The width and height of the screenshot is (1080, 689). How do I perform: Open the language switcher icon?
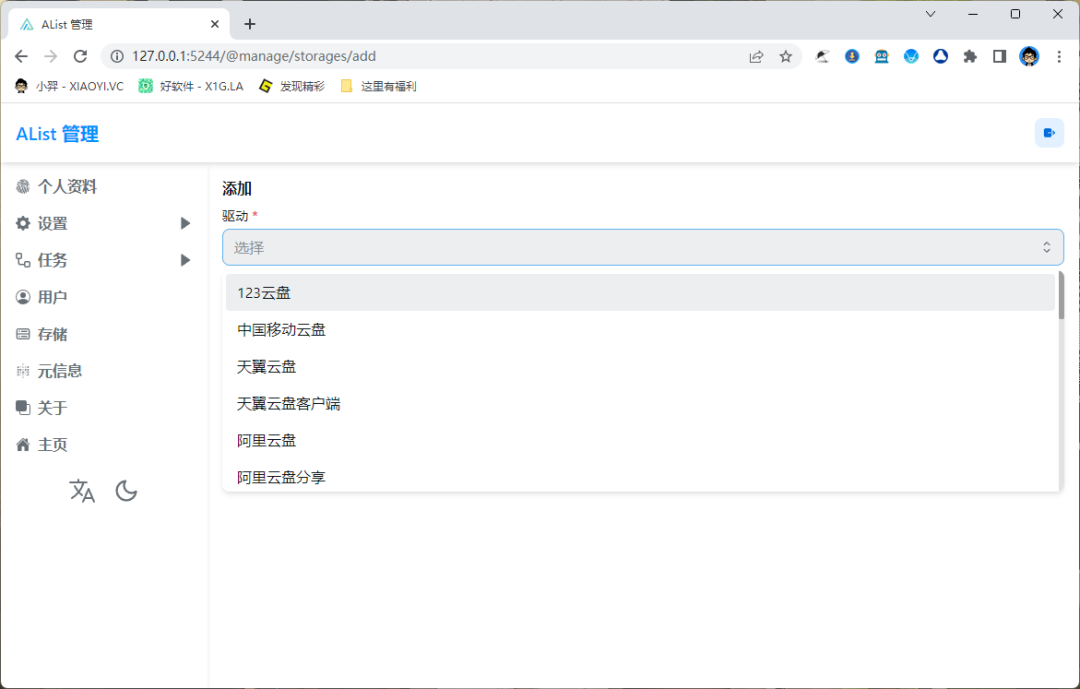[x=82, y=491]
